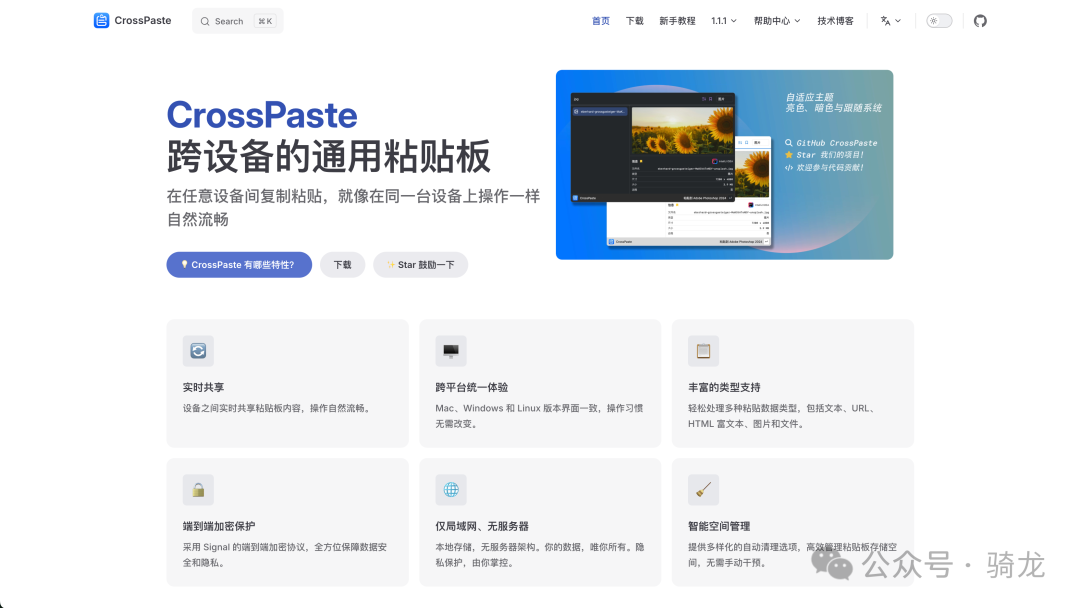1080x608 pixels.
Task: Click the 丰富的类型支持 clipboard icon
Action: click(x=703, y=351)
